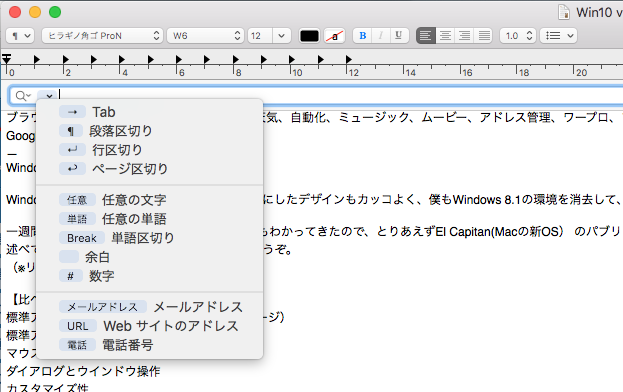Insert the 段落区切り pattern
Viewport: 623px width, 392px height.
tap(149, 131)
